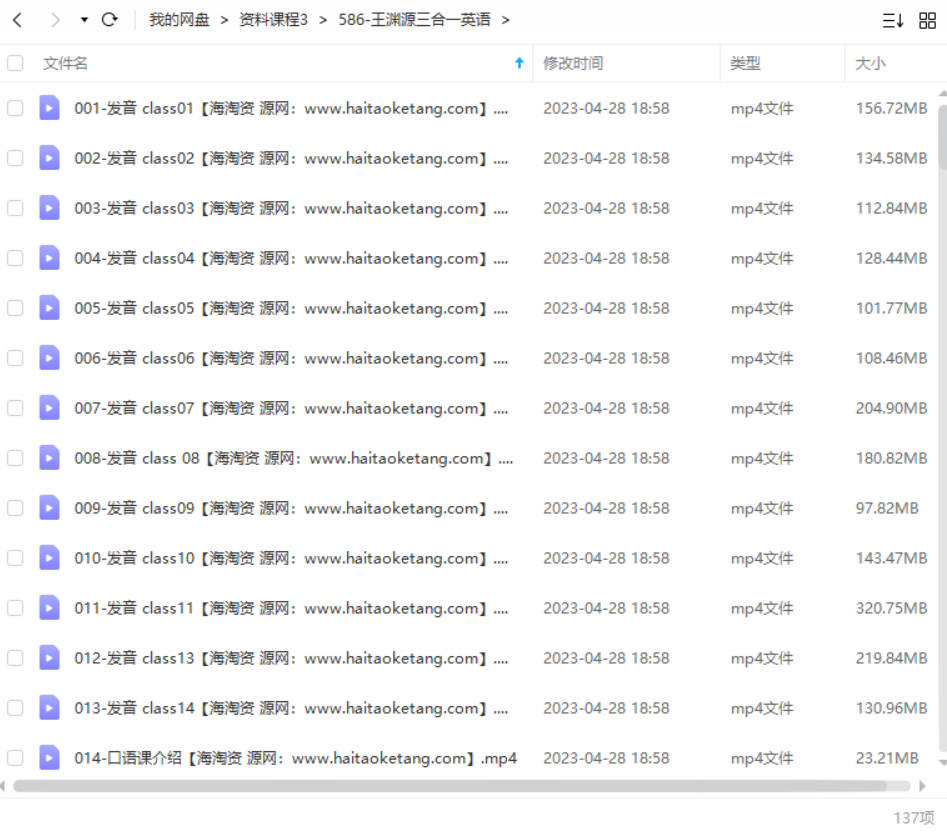Check the box for 001-发音 class01
This screenshot has width=947, height=832.
point(15,108)
